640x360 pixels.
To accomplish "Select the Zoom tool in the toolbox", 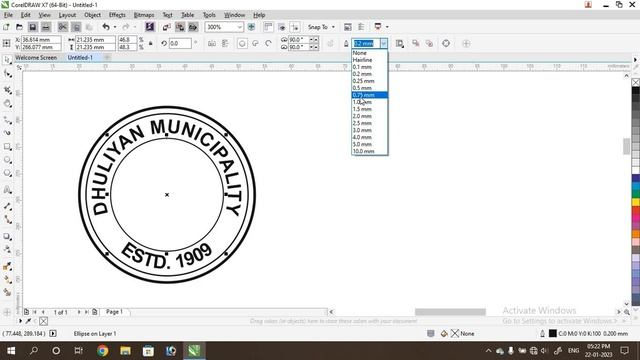I will 7,104.
